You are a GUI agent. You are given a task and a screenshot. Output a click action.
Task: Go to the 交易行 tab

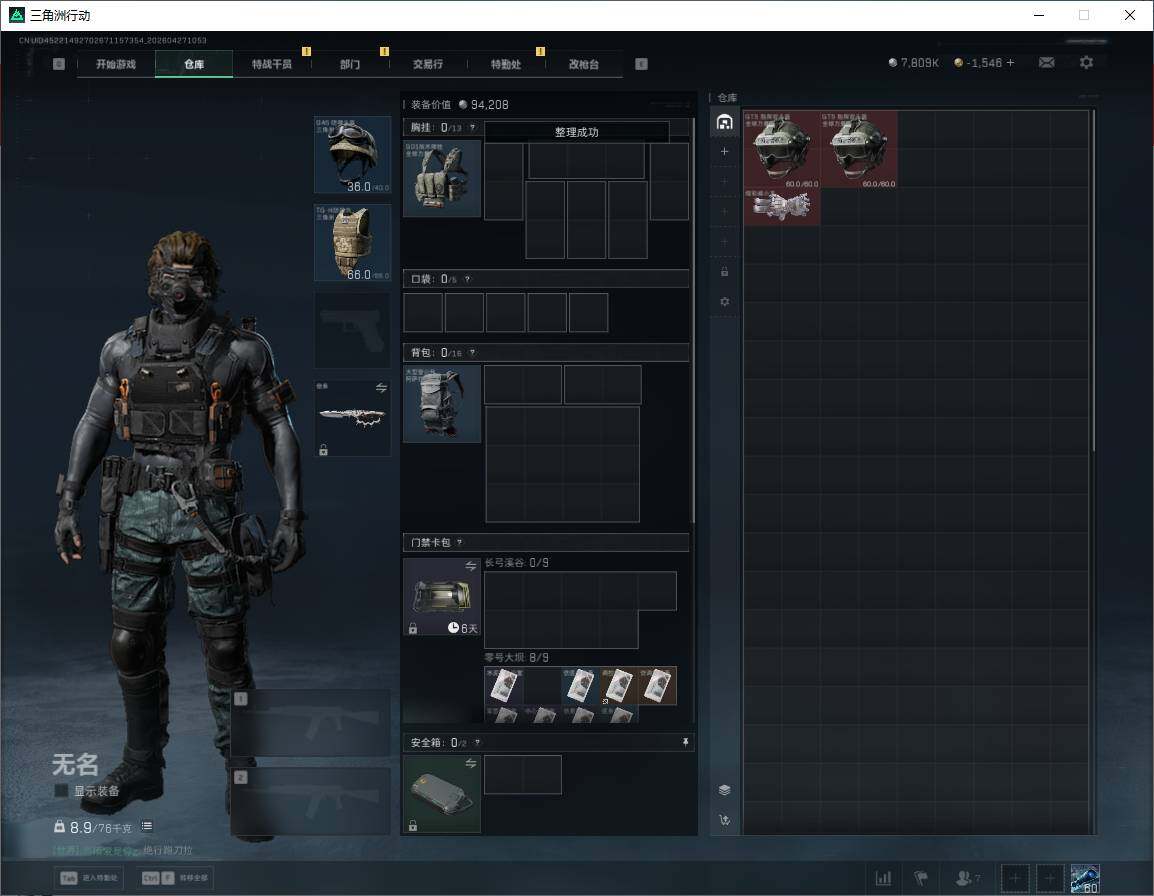pos(428,64)
